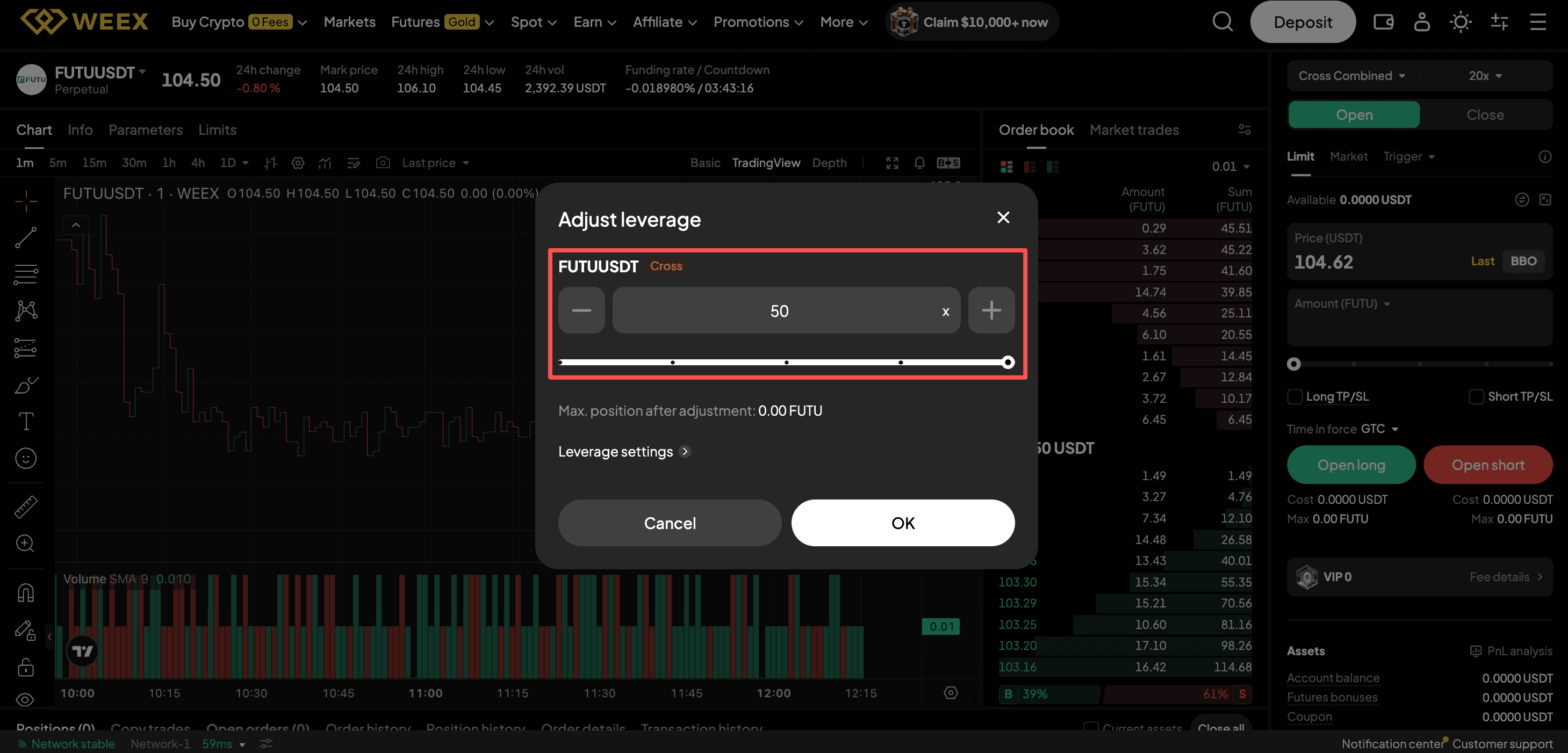Open the wallet icon in the header
Viewport: 1568px width, 753px height.
point(1383,23)
